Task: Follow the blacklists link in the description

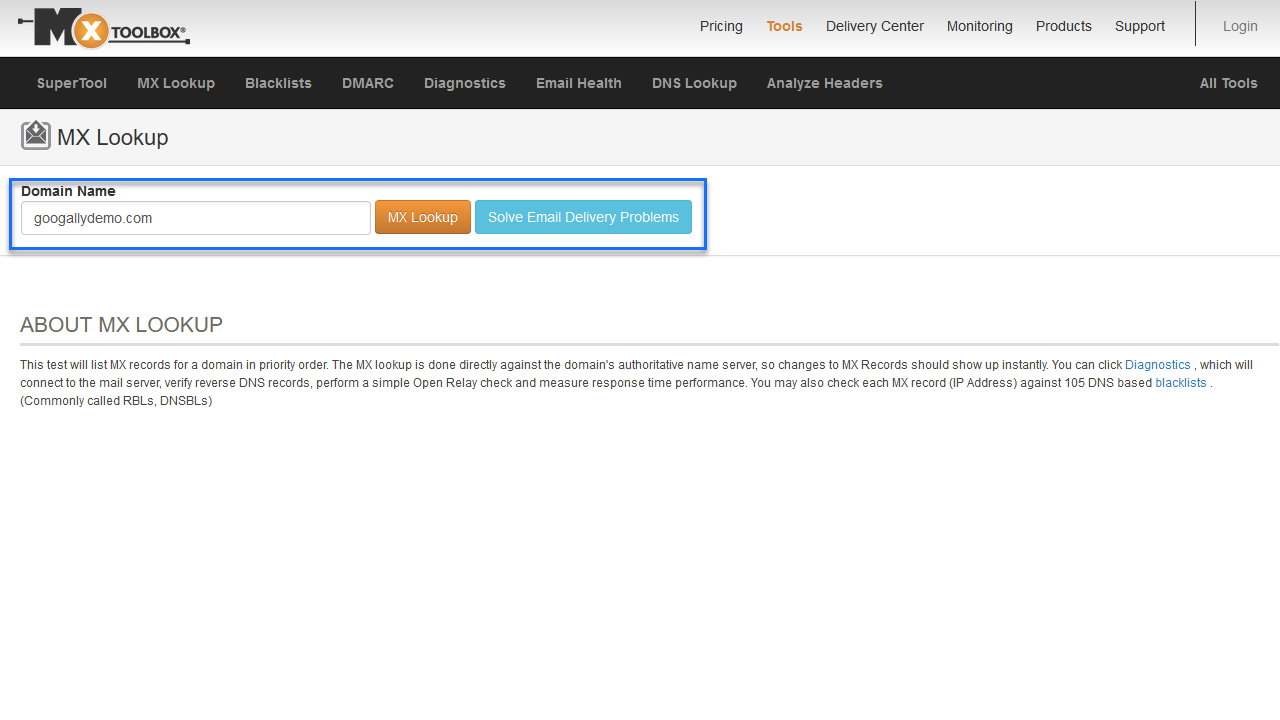Action: 1181,383
